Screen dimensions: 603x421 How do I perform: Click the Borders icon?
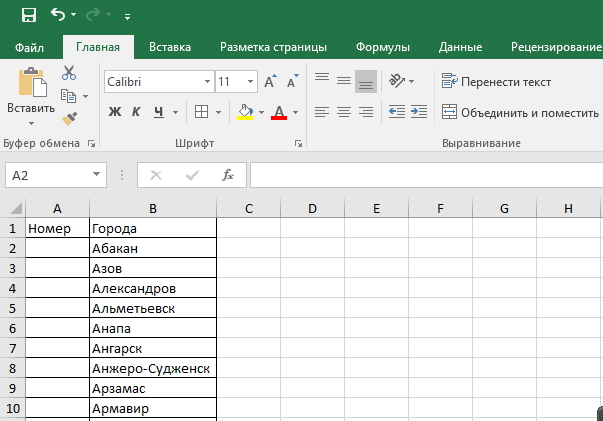pos(202,112)
